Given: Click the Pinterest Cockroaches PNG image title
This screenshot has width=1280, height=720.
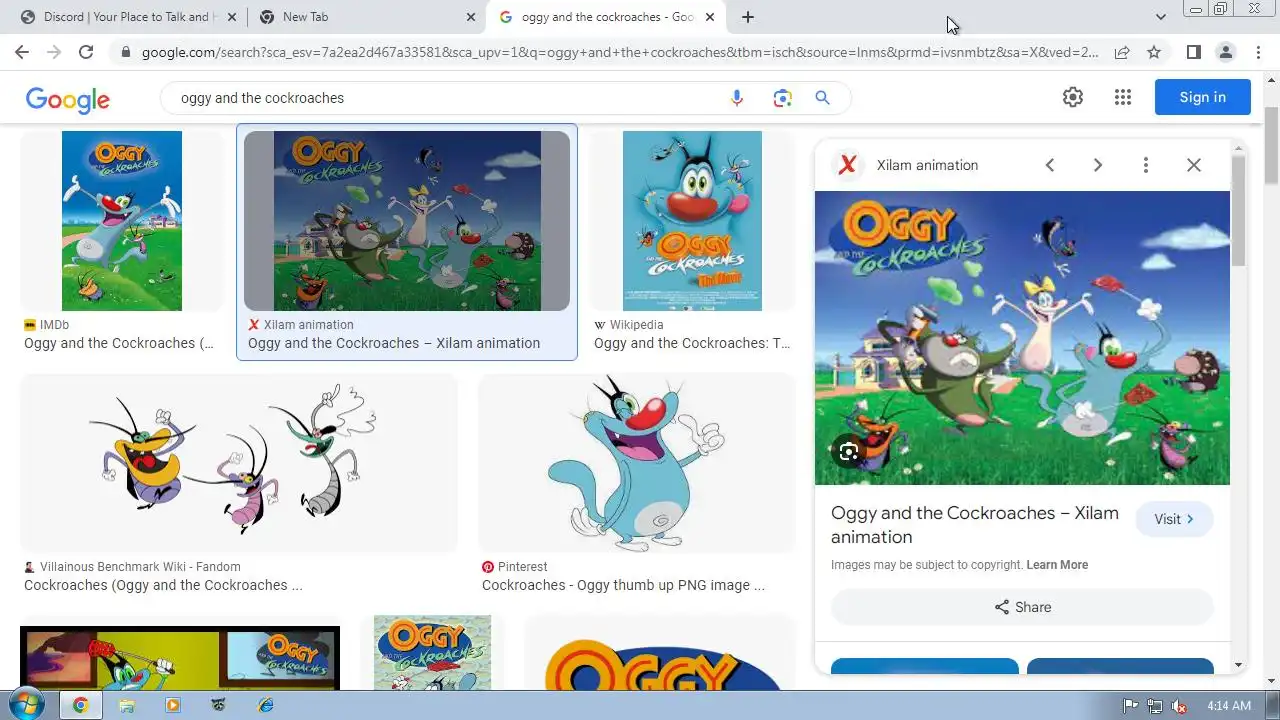Looking at the screenshot, I should point(623,585).
